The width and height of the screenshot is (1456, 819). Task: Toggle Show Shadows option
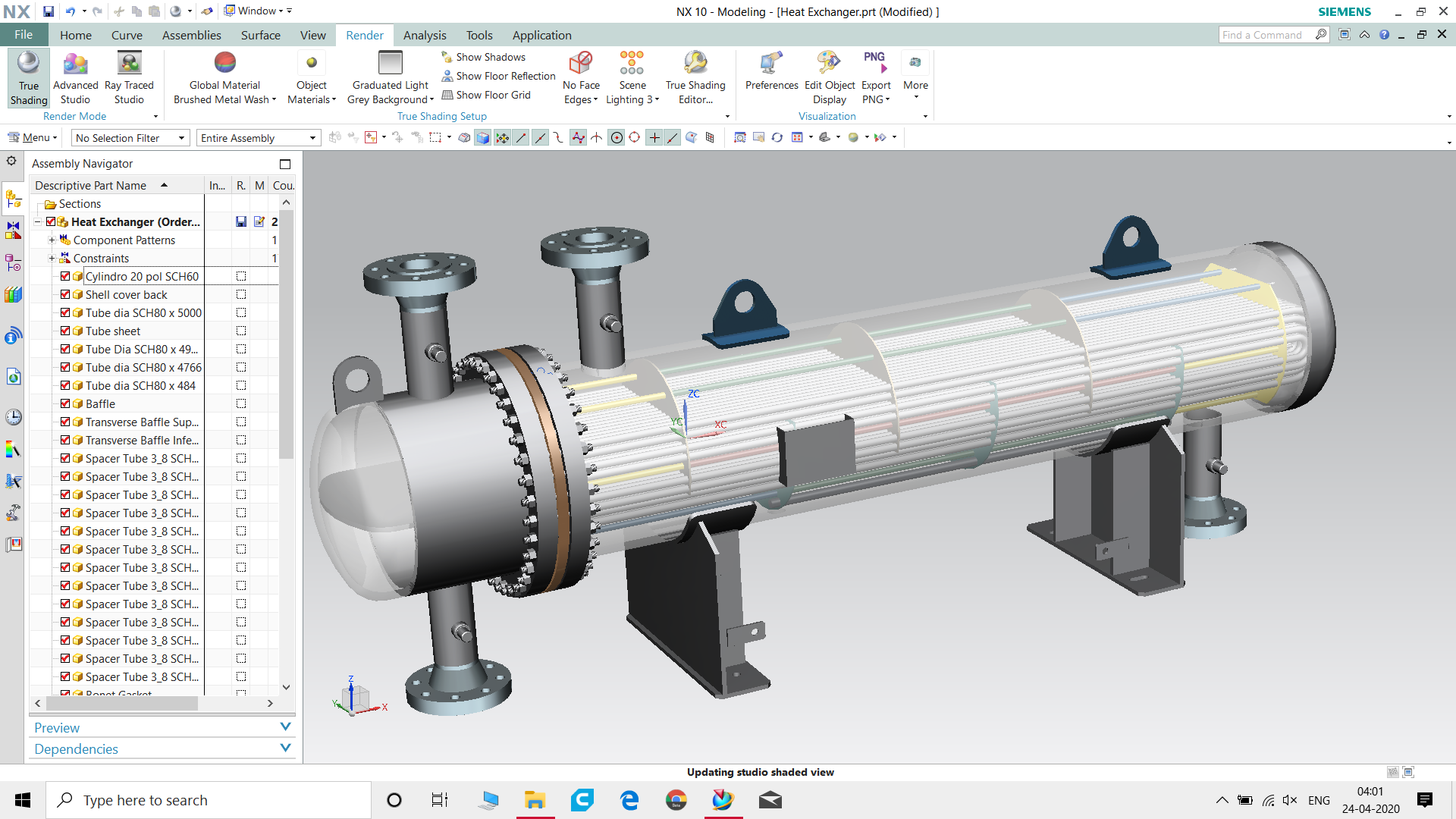[x=484, y=57]
